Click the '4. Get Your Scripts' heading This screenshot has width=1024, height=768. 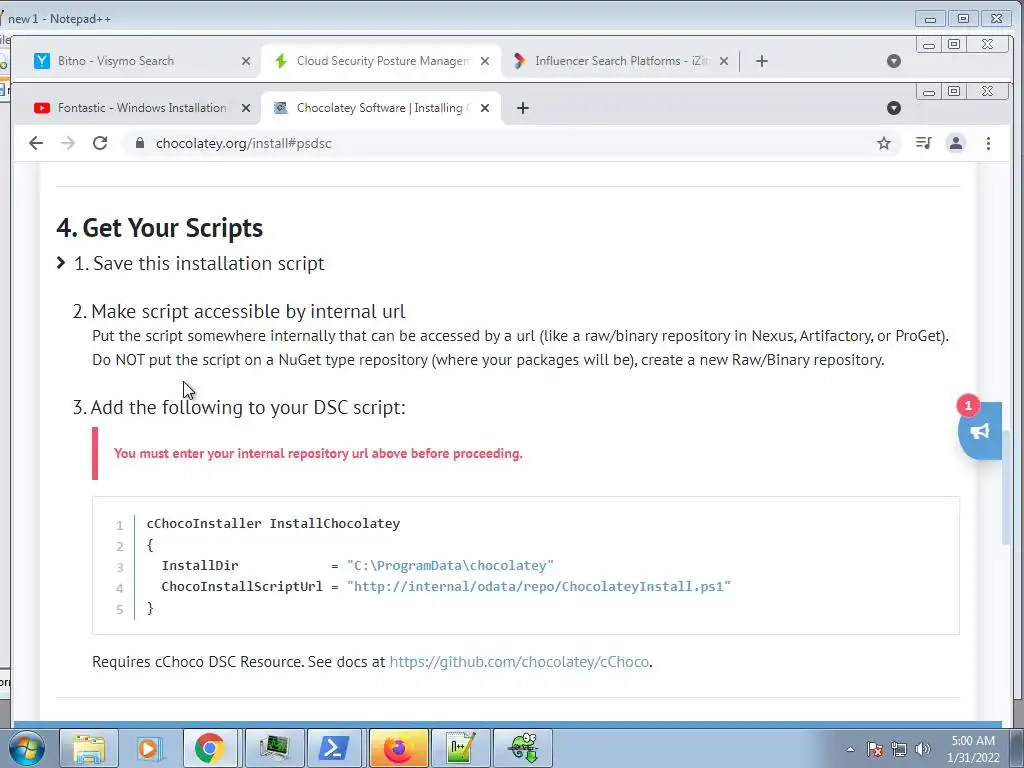tap(159, 228)
